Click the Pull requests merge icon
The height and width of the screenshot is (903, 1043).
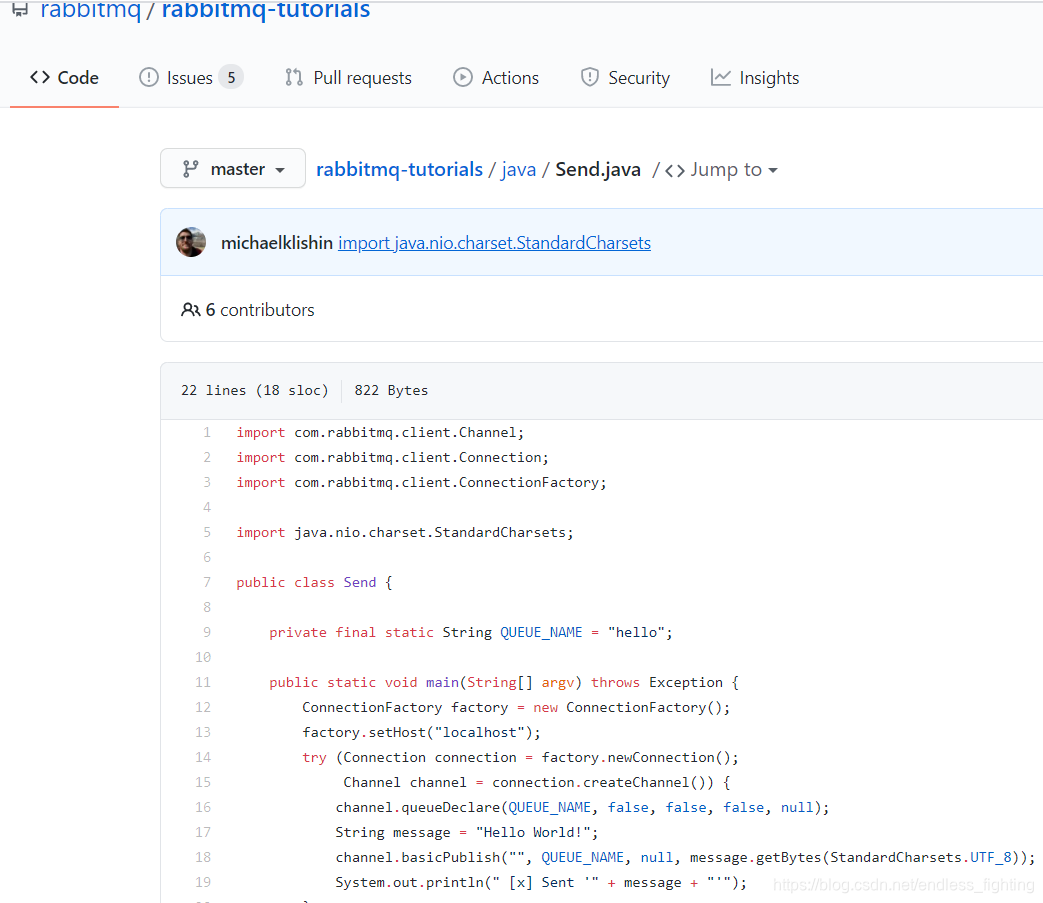[294, 77]
